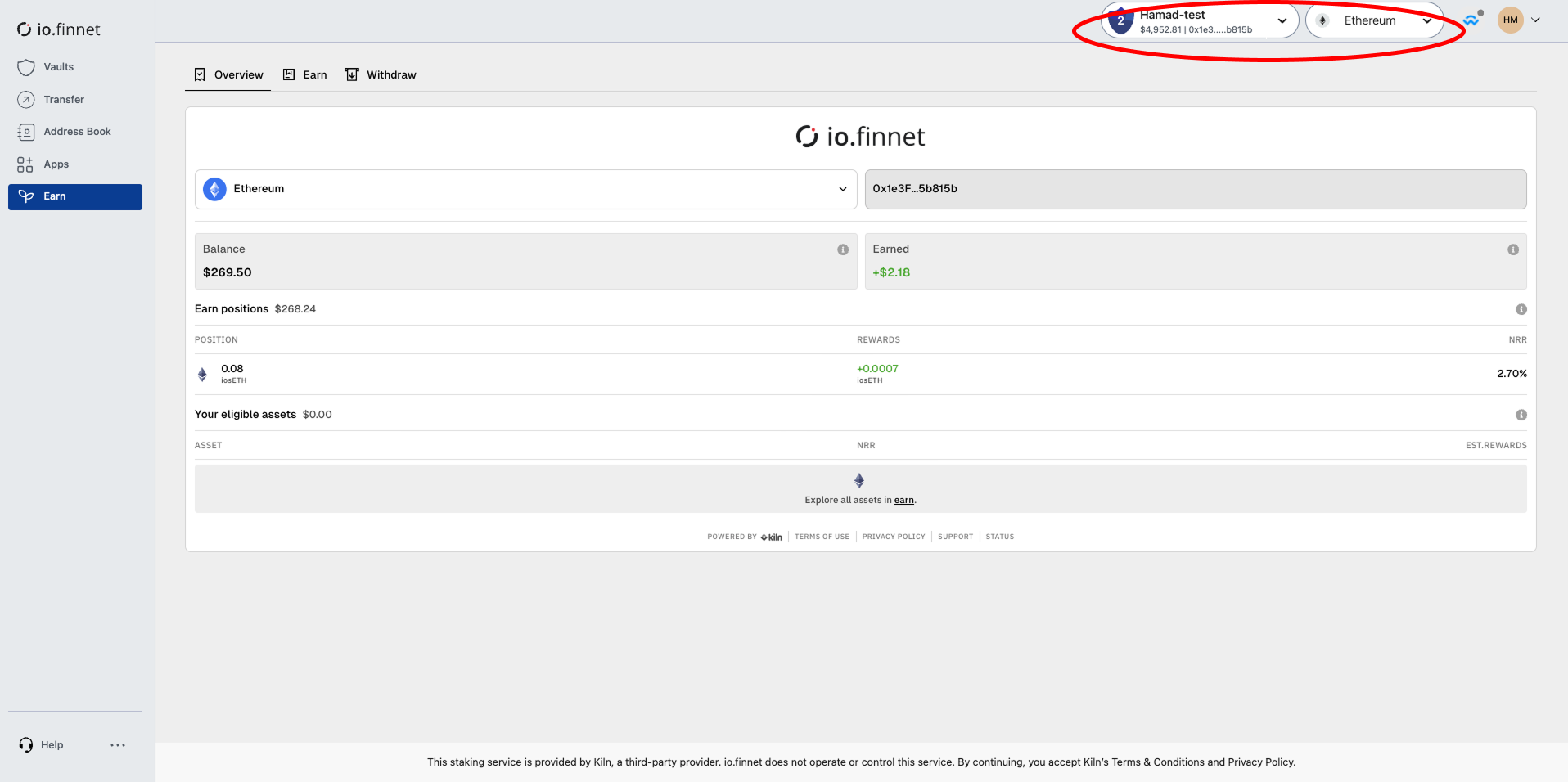Open the Address Book
Viewport: 1568px width, 782px height.
coord(75,132)
